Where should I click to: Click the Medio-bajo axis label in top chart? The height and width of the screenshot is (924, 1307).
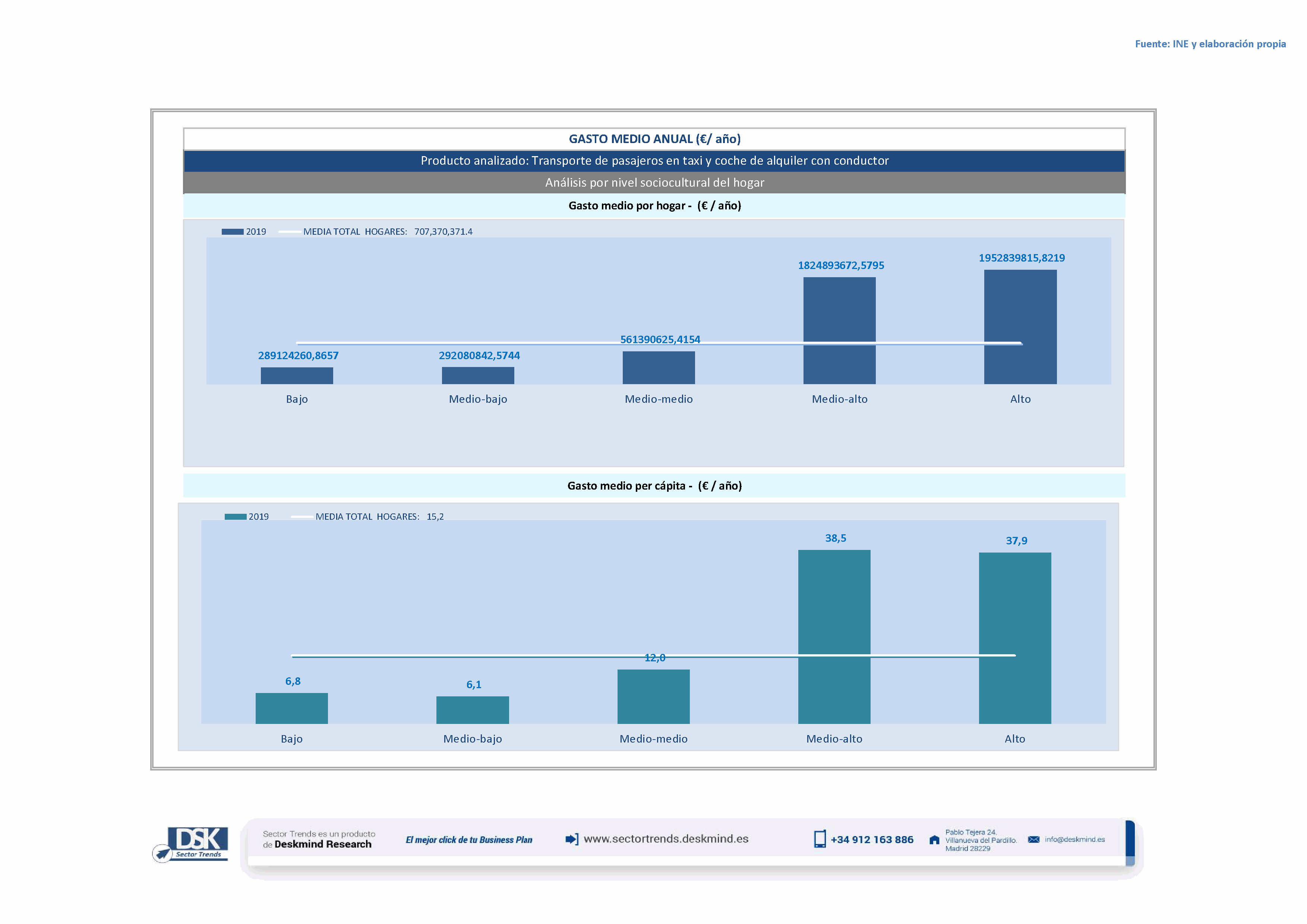478,399
